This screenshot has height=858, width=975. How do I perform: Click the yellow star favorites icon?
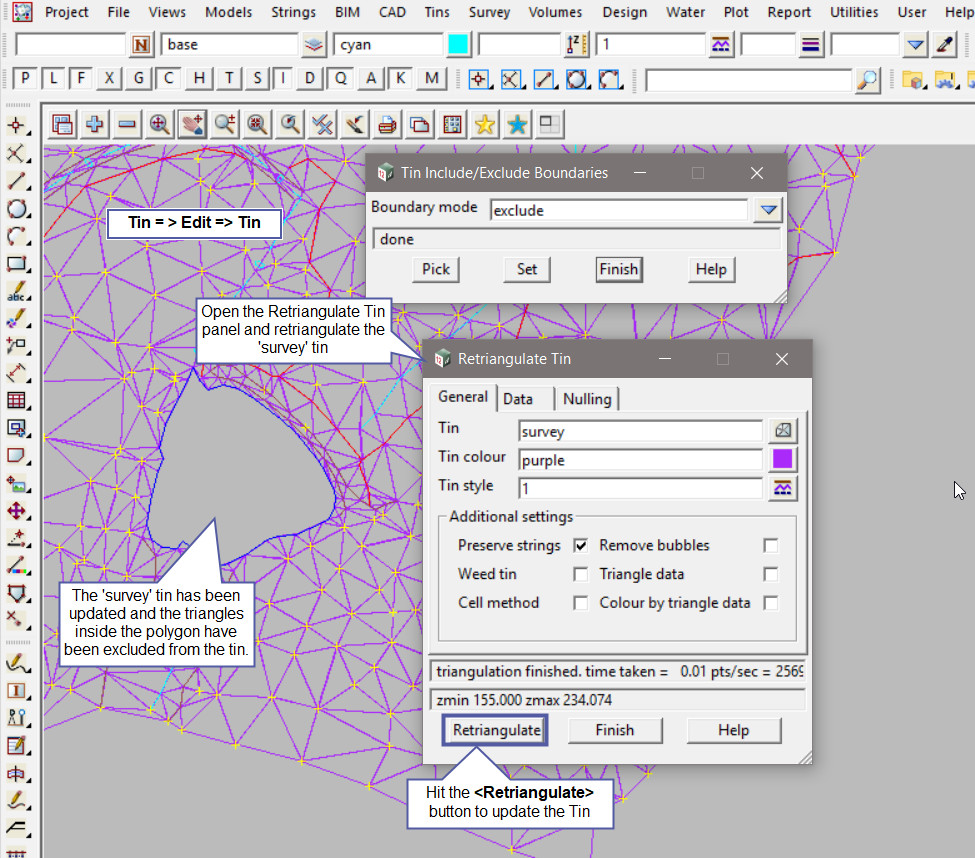click(485, 124)
